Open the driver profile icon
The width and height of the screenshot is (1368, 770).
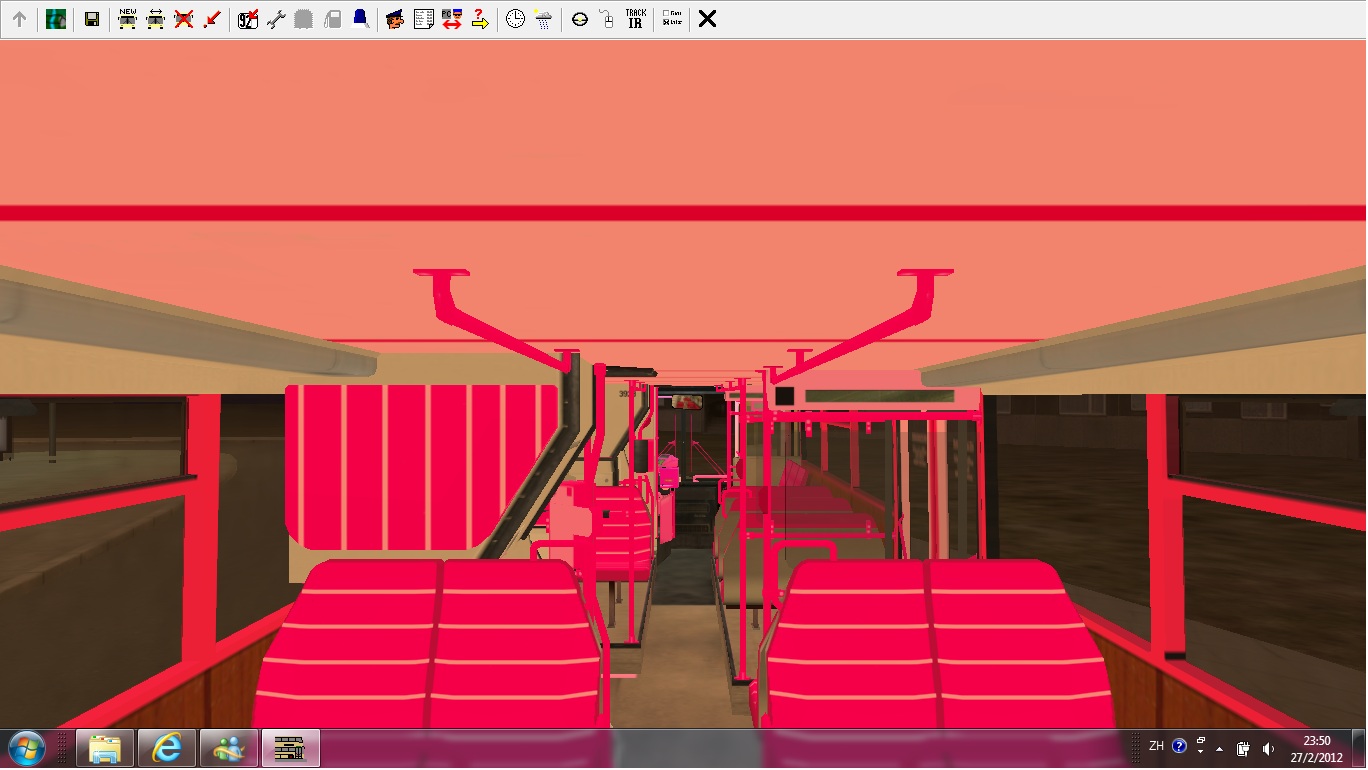tap(395, 19)
